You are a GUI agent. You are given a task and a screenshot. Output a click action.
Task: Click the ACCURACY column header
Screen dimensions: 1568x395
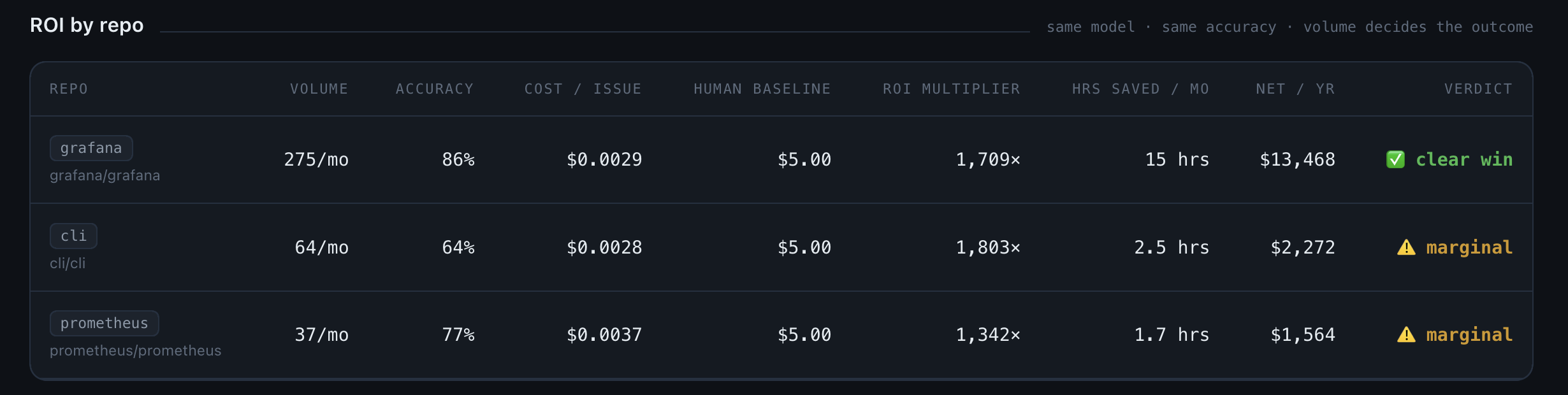pos(435,89)
